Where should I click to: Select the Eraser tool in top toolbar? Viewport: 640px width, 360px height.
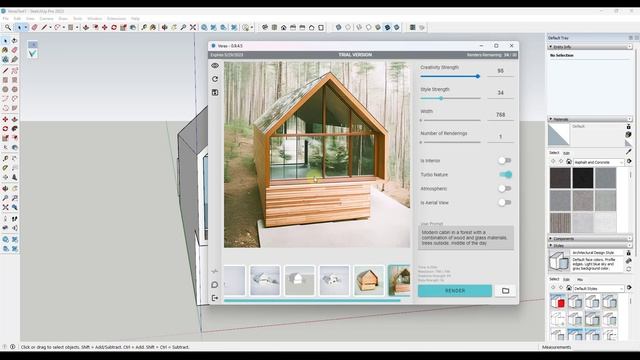pos(35,27)
